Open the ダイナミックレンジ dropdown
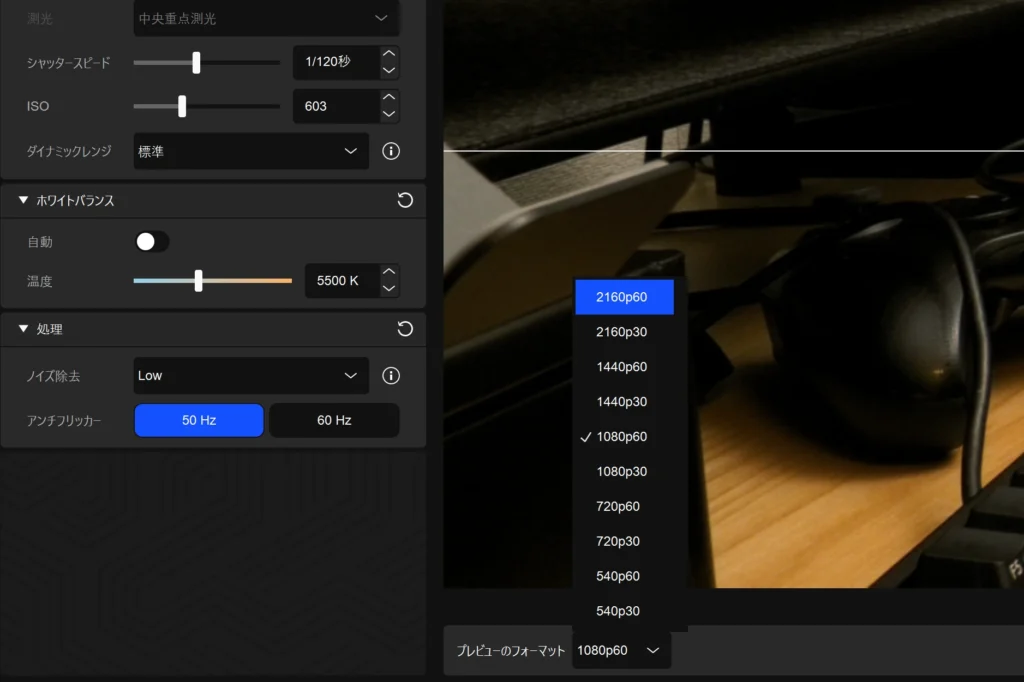This screenshot has width=1024, height=682. [251, 151]
